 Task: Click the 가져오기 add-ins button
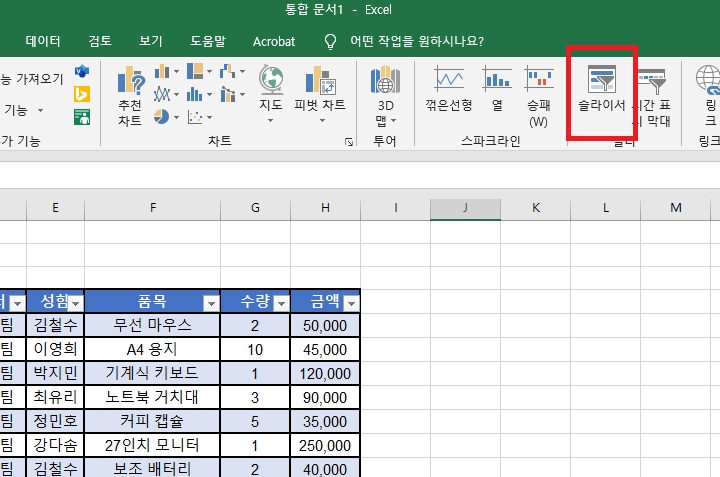tap(31, 79)
